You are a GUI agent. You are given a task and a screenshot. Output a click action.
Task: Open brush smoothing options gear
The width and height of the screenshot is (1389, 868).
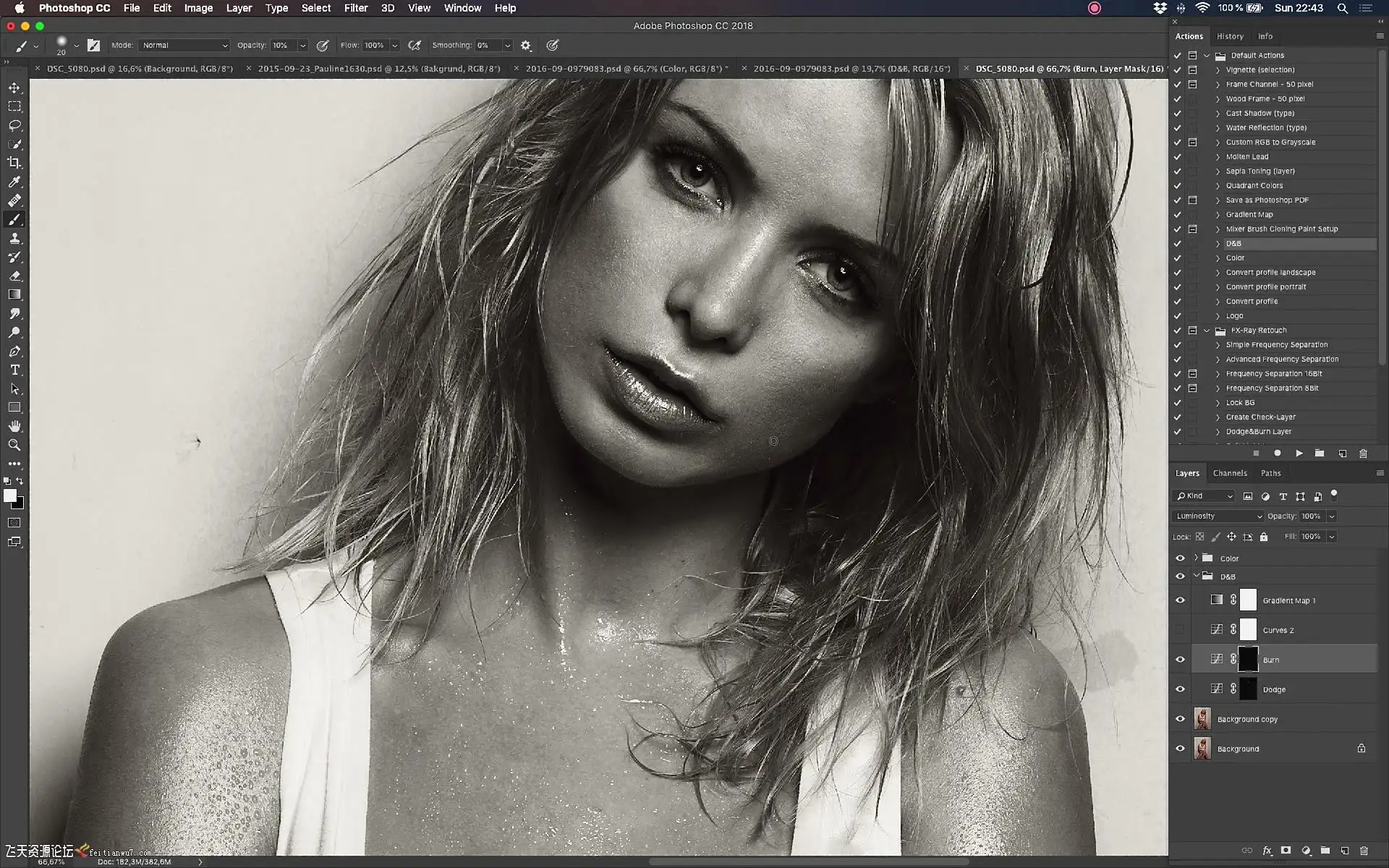(526, 46)
